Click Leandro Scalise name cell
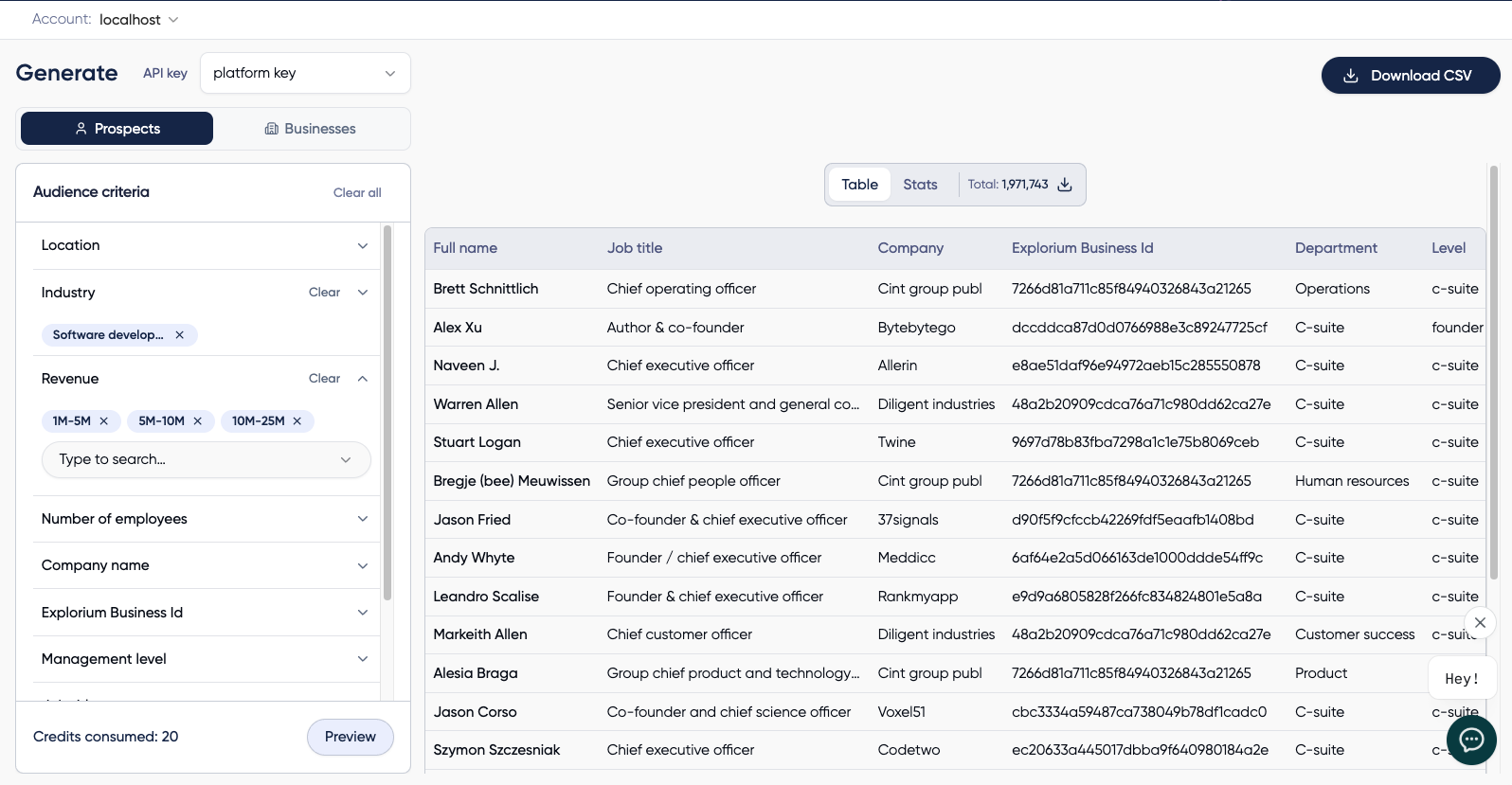The height and width of the screenshot is (785, 1512). click(486, 597)
